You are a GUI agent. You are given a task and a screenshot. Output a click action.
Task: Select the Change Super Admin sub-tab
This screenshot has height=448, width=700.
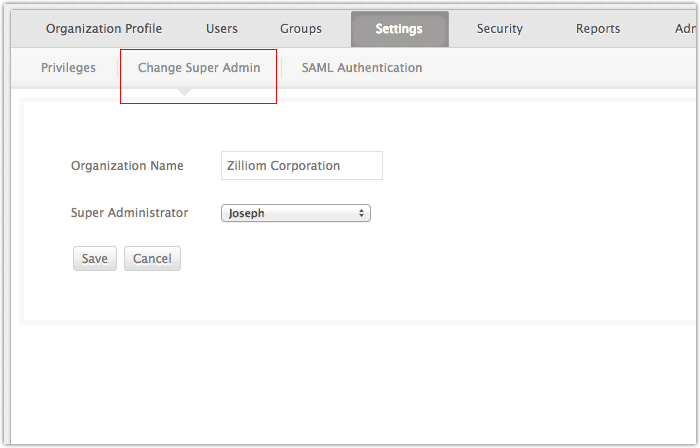coord(199,68)
